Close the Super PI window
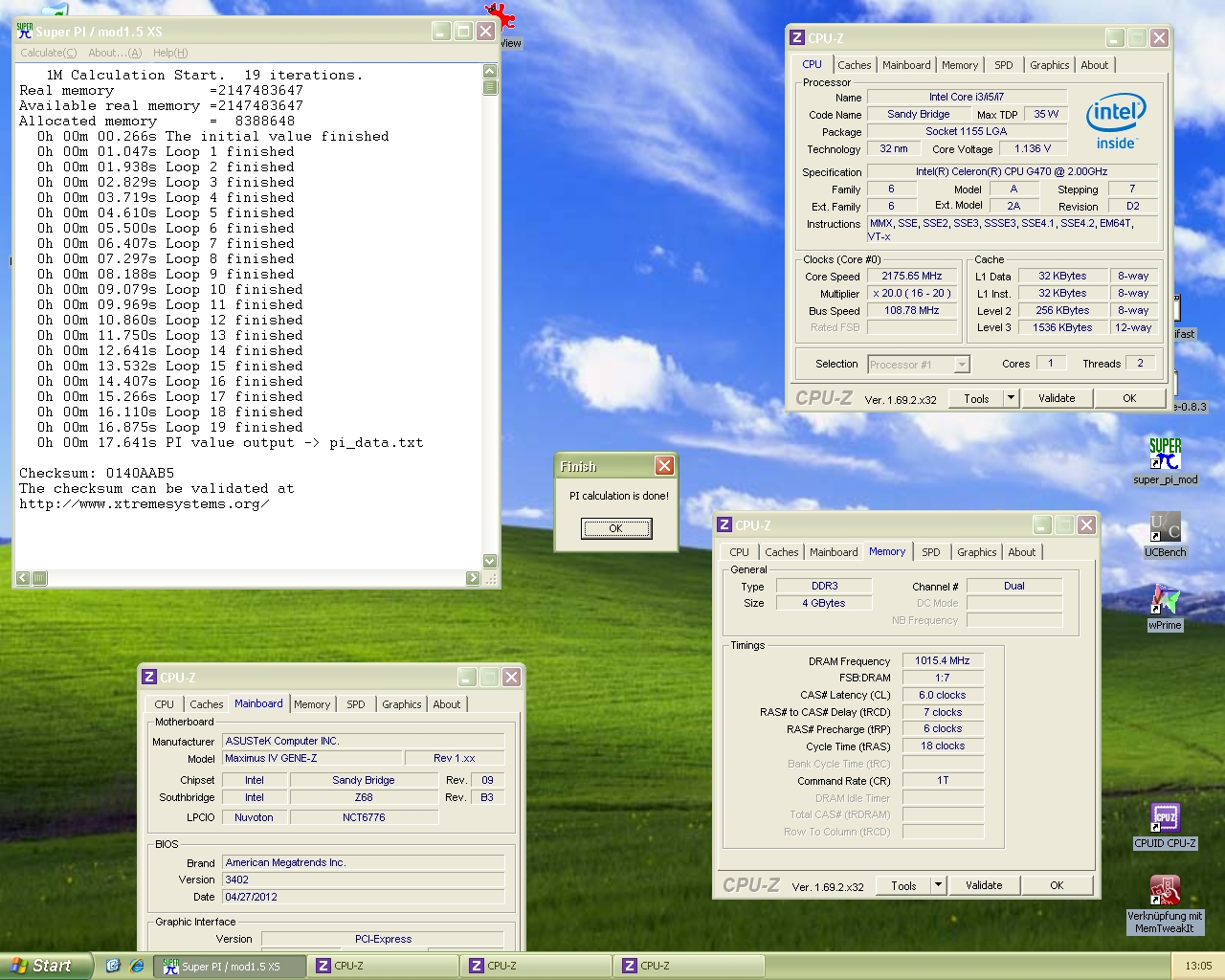This screenshot has width=1225, height=980. click(486, 32)
